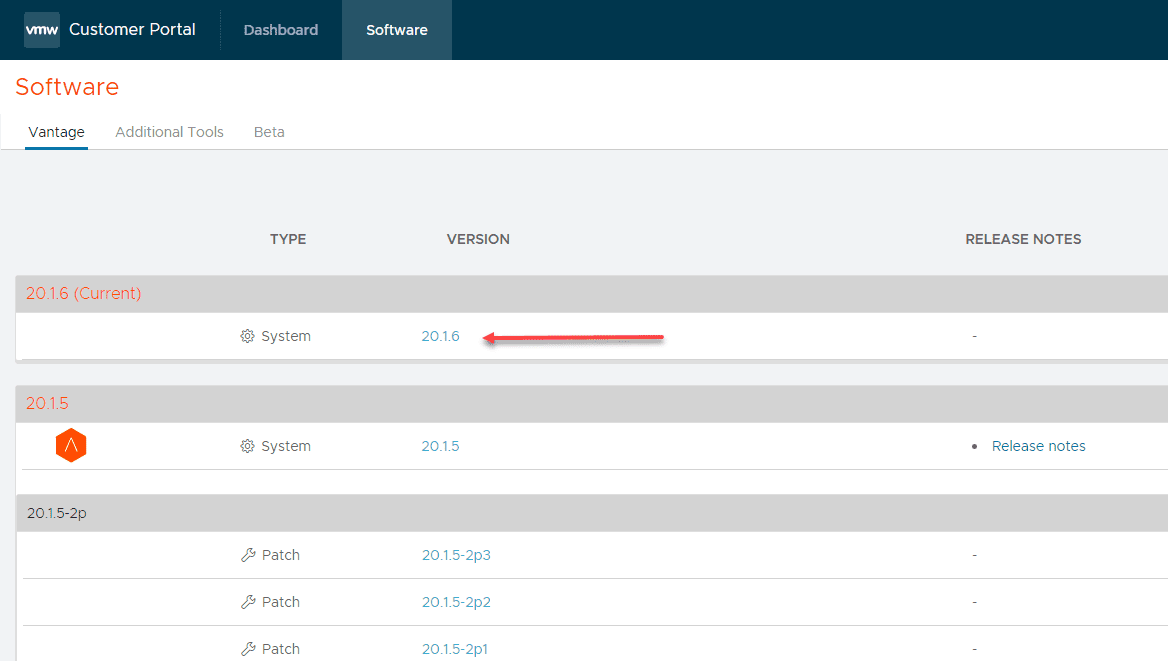Open the 20.1.5-2p3 patch link
Viewport: 1168px width, 661px height.
pos(456,555)
